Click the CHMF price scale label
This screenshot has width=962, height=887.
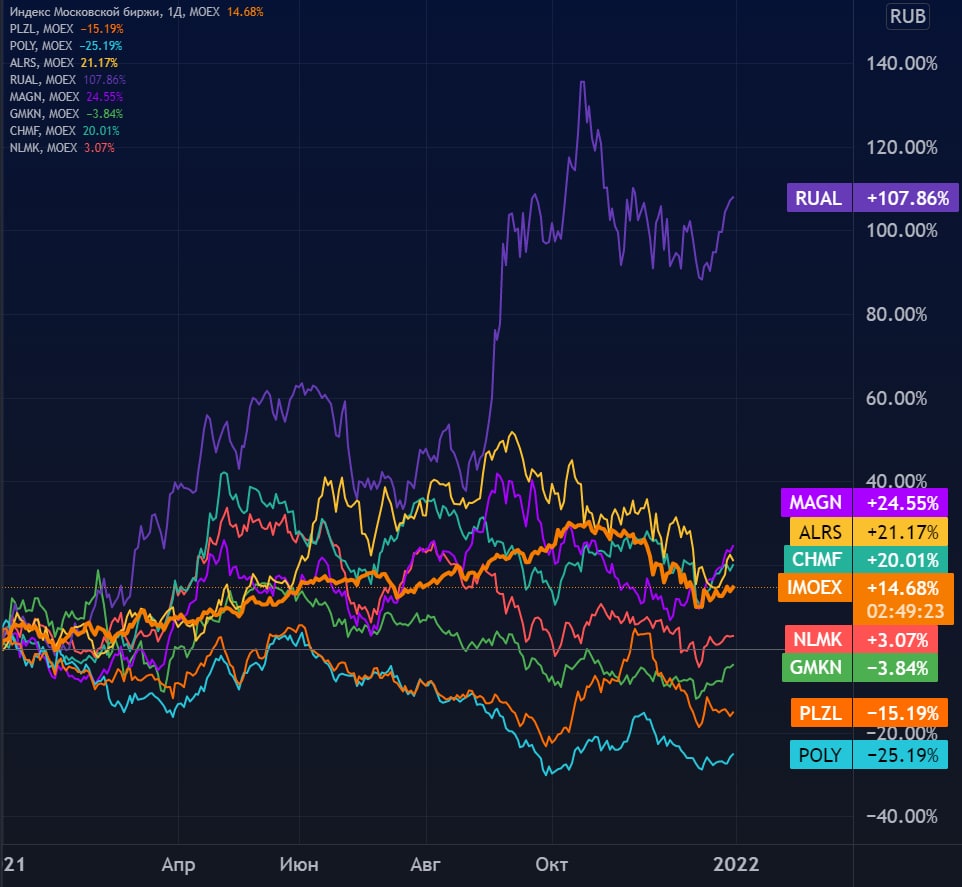click(818, 559)
